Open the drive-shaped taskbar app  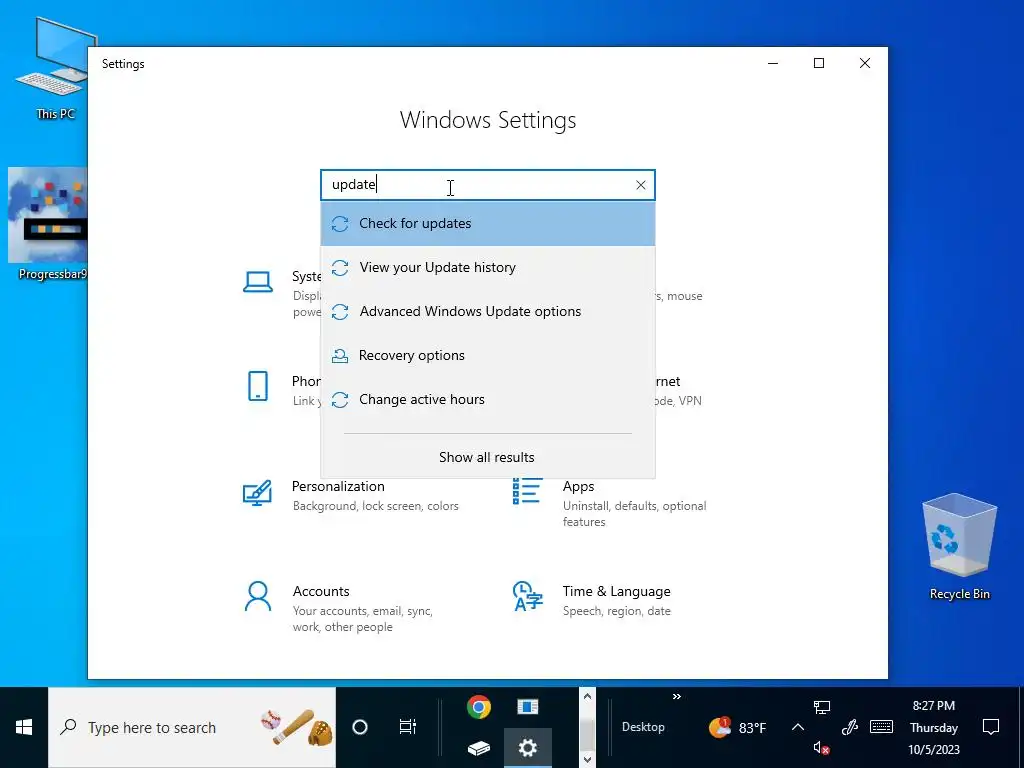pyautogui.click(x=479, y=748)
